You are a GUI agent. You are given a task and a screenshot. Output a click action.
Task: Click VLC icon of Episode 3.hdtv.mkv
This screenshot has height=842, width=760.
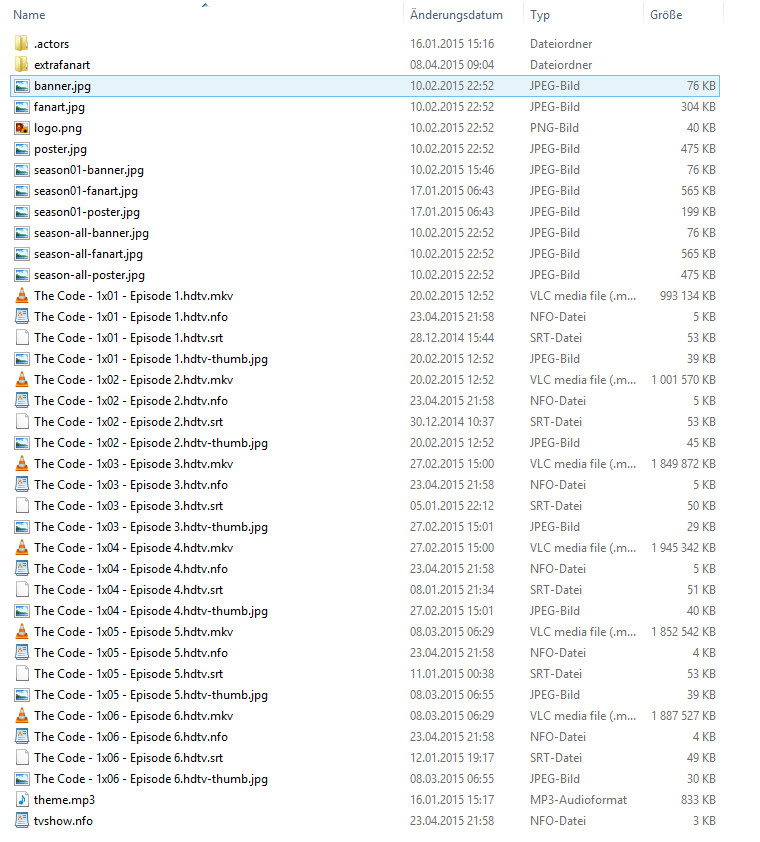click(21, 463)
